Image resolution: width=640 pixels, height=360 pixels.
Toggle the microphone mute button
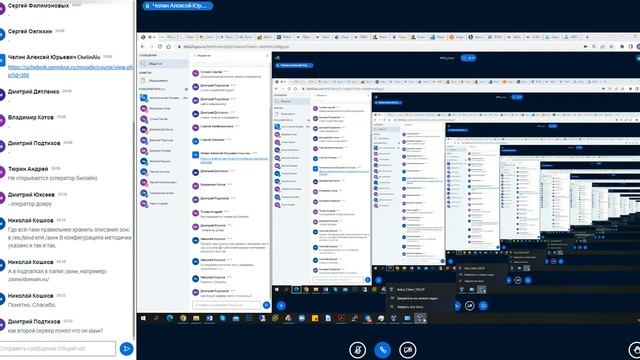click(x=358, y=350)
